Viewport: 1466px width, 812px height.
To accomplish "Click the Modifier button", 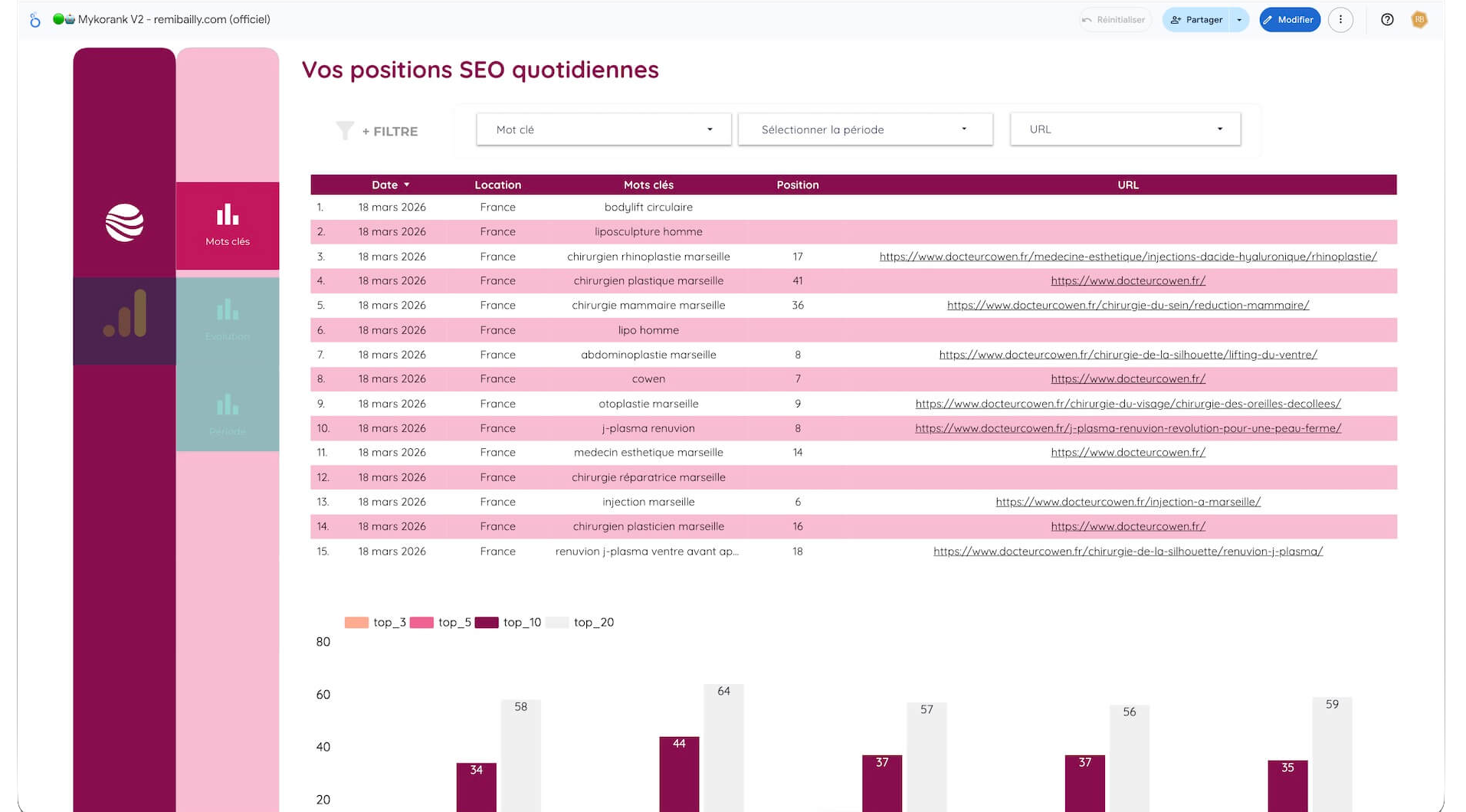I will (1289, 20).
